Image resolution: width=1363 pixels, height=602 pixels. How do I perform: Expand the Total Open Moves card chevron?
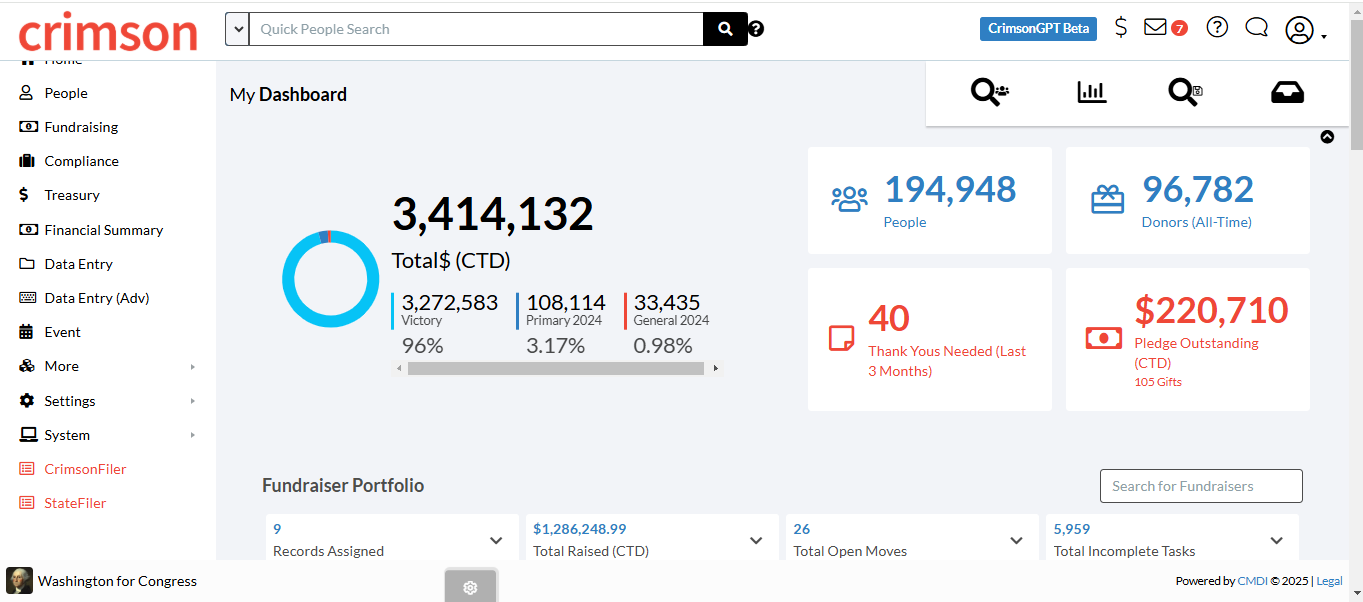[1017, 541]
